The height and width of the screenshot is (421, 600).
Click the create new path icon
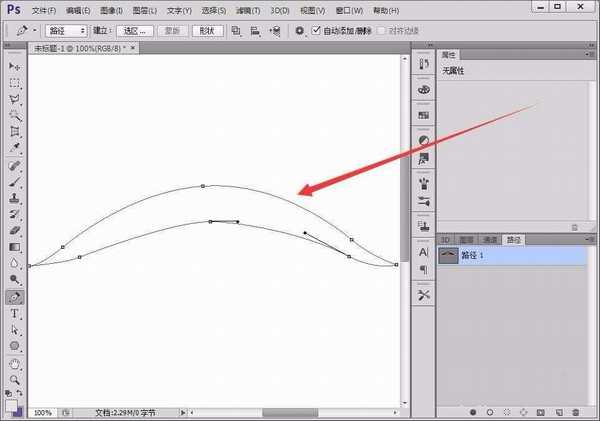tap(556, 411)
